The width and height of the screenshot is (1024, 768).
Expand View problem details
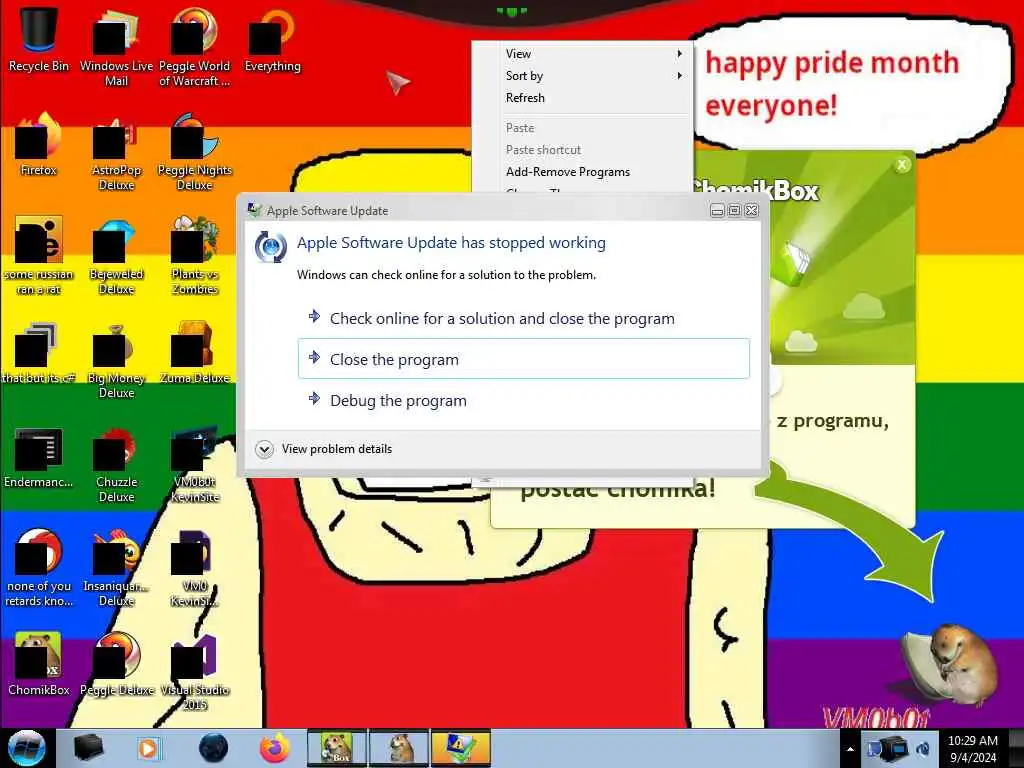click(x=324, y=449)
